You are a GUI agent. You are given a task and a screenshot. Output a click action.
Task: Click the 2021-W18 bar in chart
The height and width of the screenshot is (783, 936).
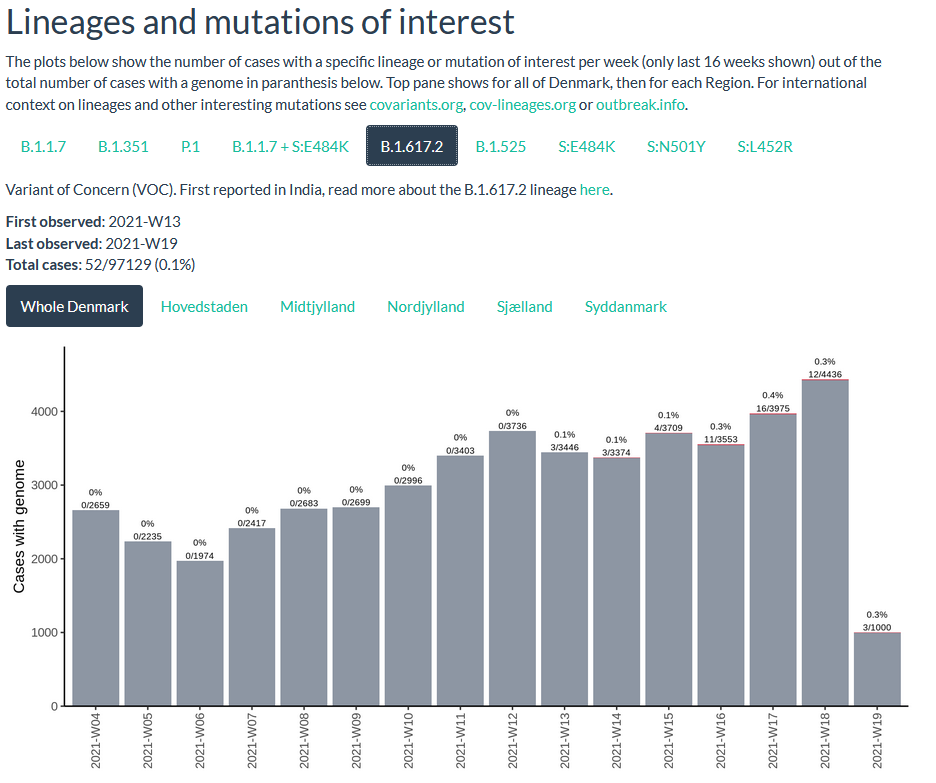coord(825,543)
